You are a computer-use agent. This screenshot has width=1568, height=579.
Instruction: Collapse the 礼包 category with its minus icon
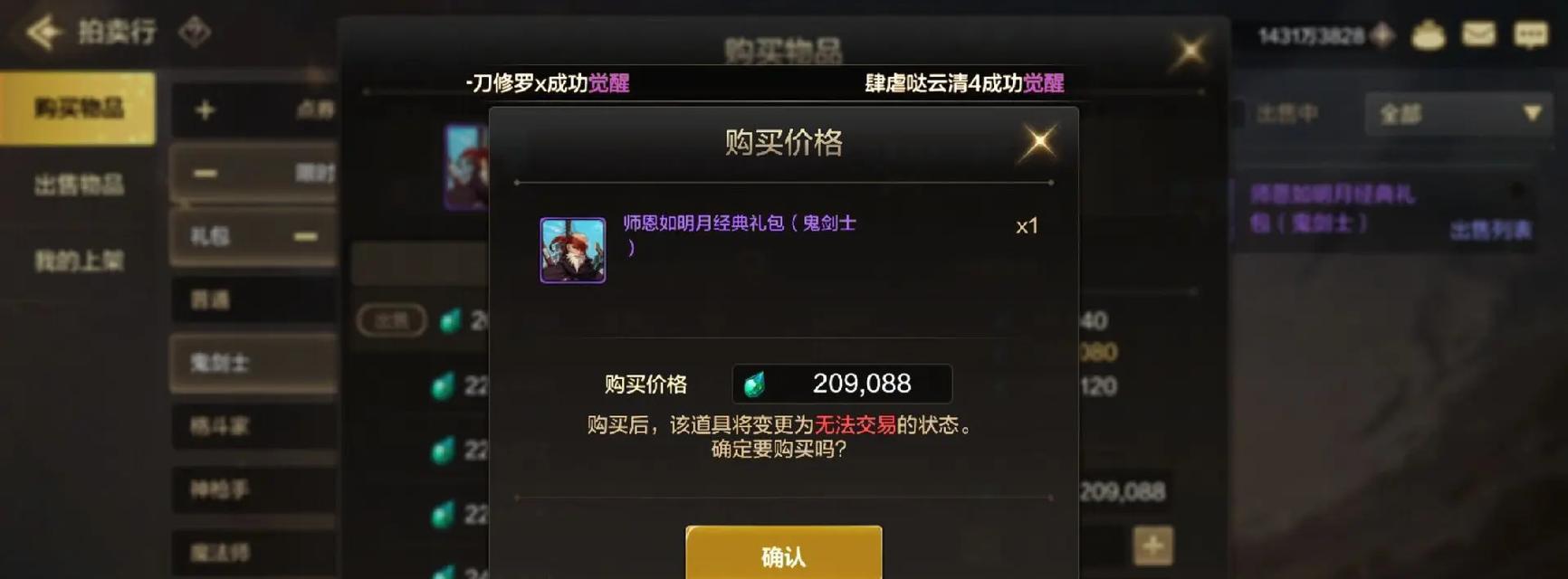(305, 237)
